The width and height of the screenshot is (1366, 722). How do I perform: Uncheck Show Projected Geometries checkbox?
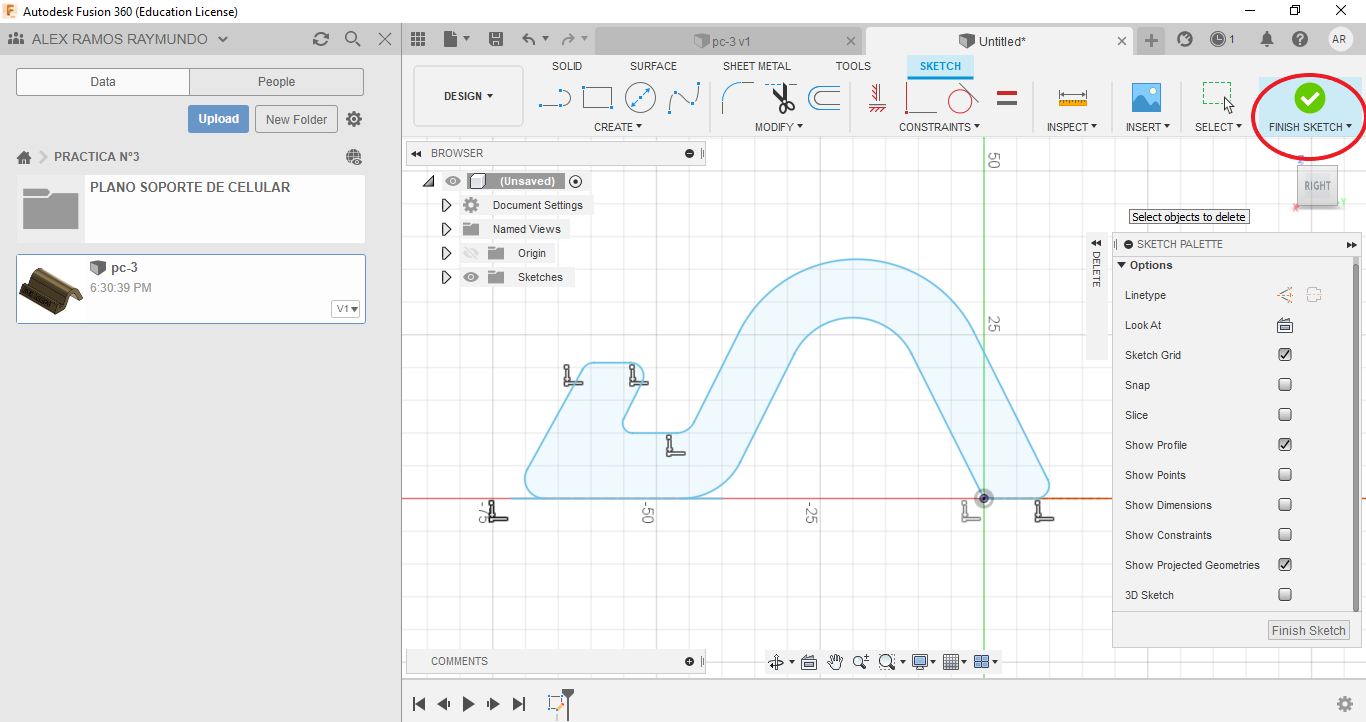(1285, 565)
